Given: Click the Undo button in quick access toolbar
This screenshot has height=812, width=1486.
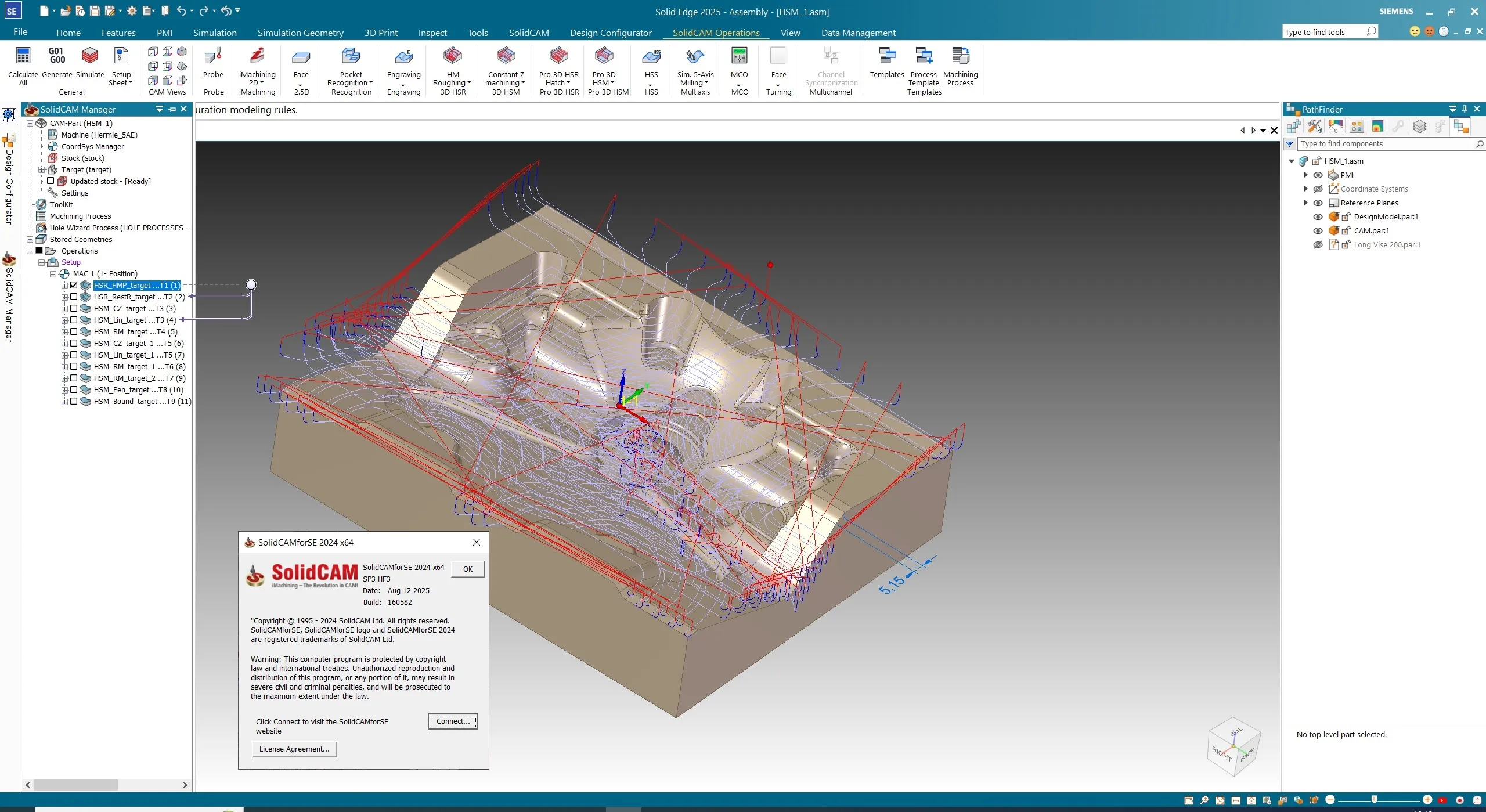Looking at the screenshot, I should 181,10.
